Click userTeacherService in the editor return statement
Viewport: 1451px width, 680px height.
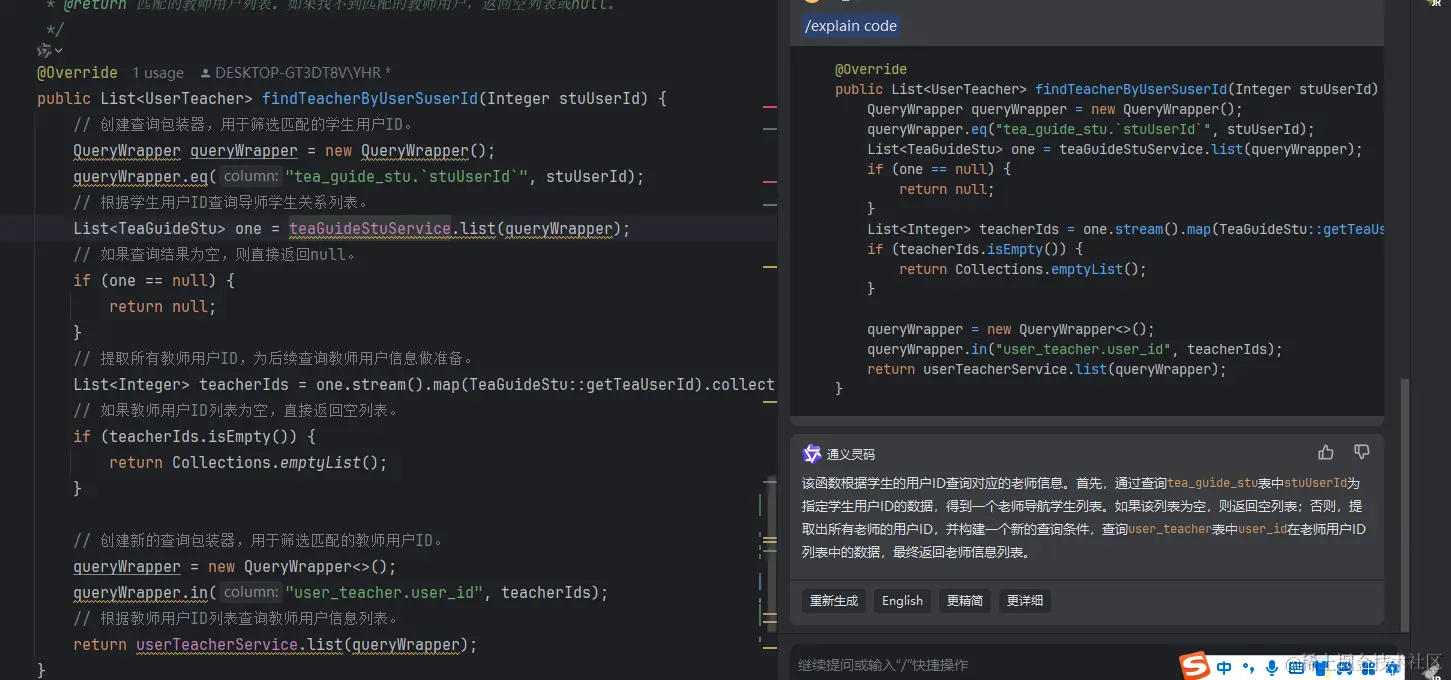tap(217, 644)
